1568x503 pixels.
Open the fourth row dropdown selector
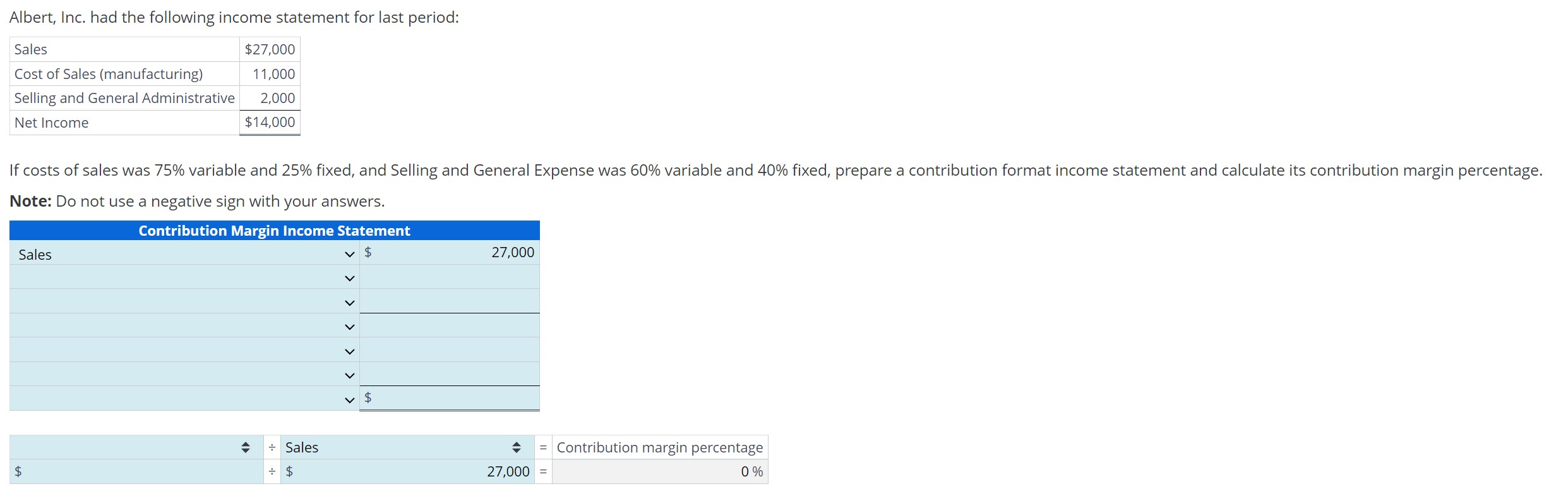point(349,326)
